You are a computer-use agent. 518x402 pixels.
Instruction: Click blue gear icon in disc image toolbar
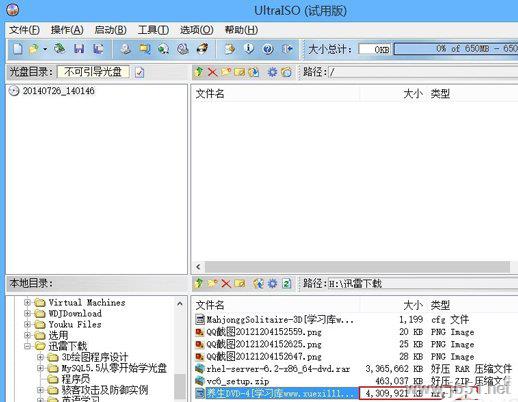point(272,72)
